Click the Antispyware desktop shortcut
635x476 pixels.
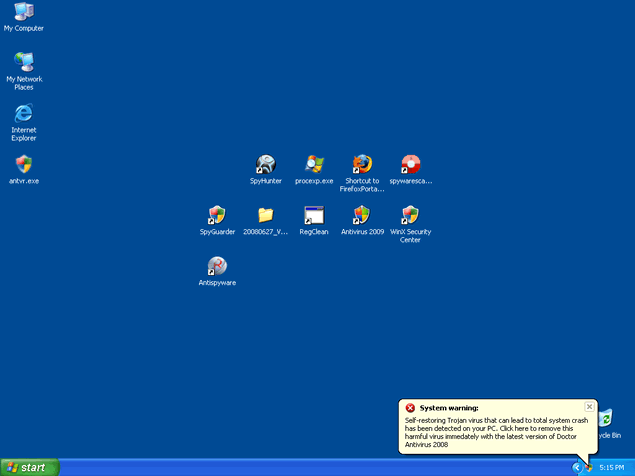216,266
